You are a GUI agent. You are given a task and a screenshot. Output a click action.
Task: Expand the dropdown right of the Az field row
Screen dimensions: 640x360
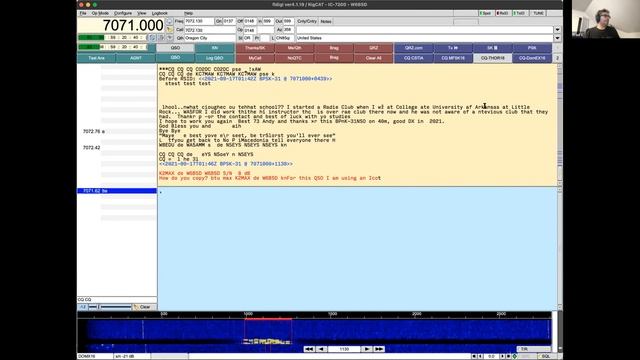[557, 30]
